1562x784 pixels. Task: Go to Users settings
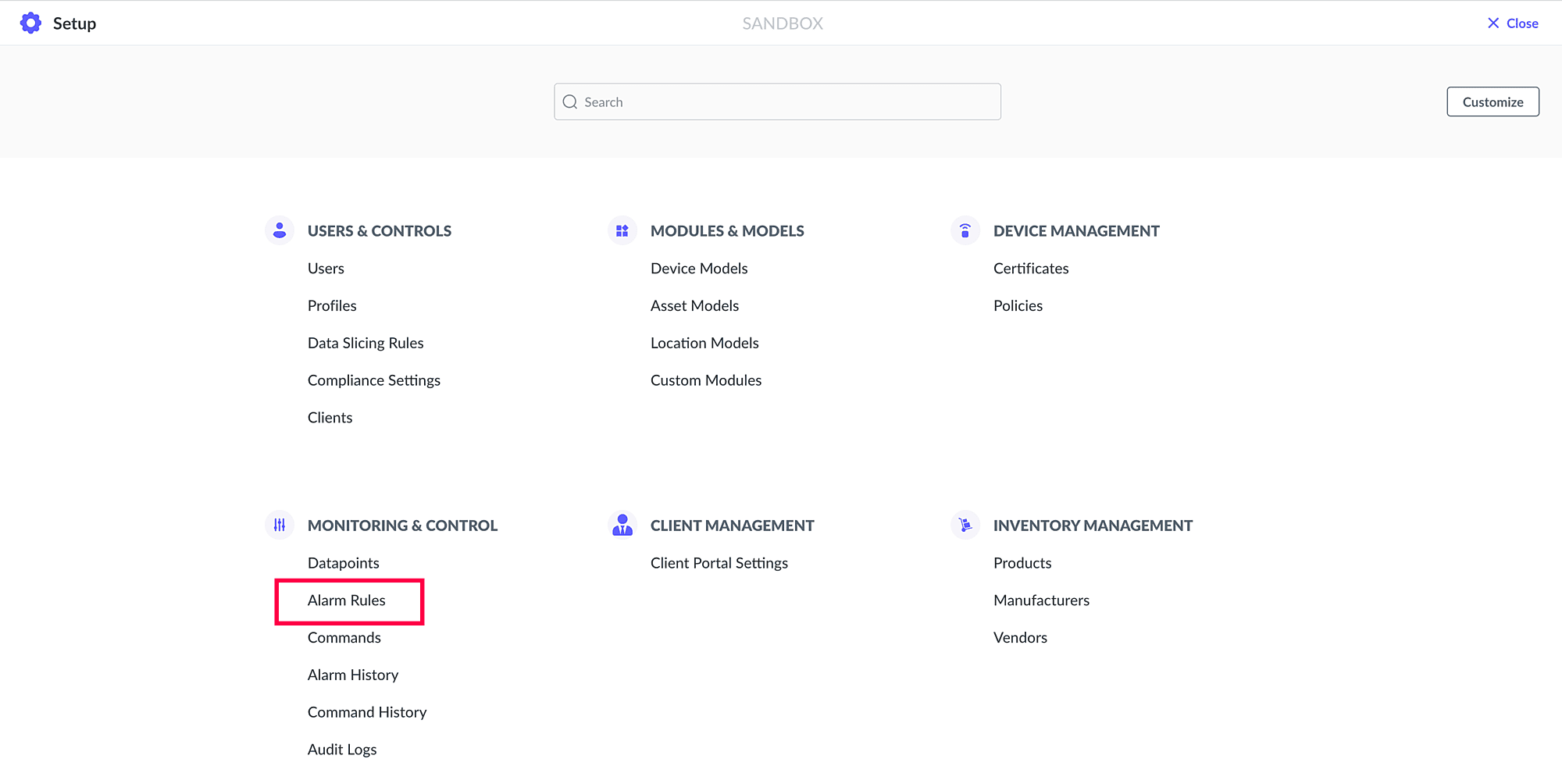pyautogui.click(x=326, y=269)
